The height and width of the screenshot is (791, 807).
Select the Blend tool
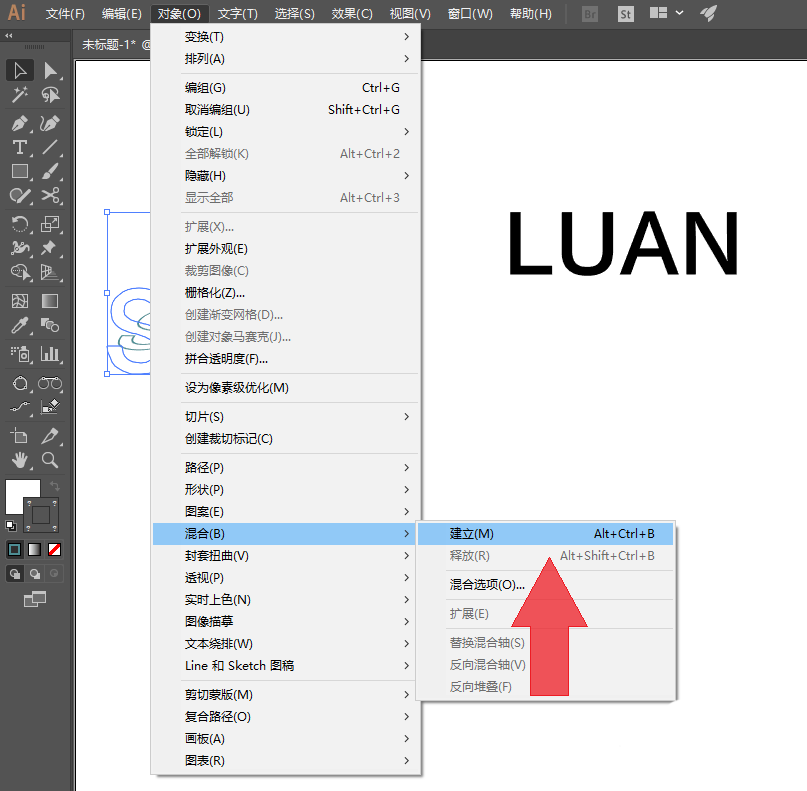[50, 325]
